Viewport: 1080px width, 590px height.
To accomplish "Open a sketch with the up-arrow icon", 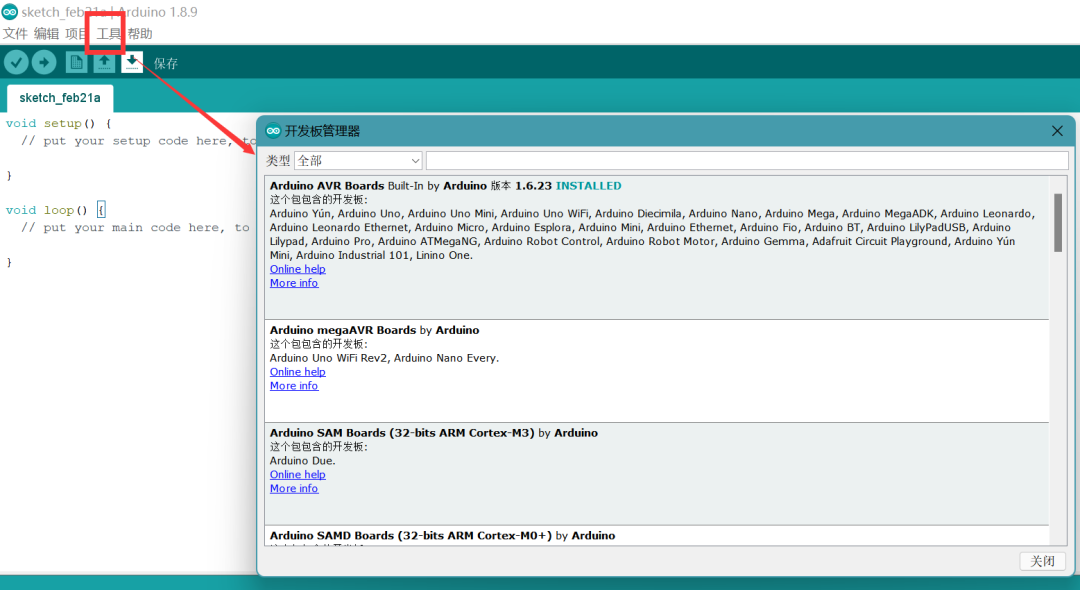I will (x=104, y=63).
